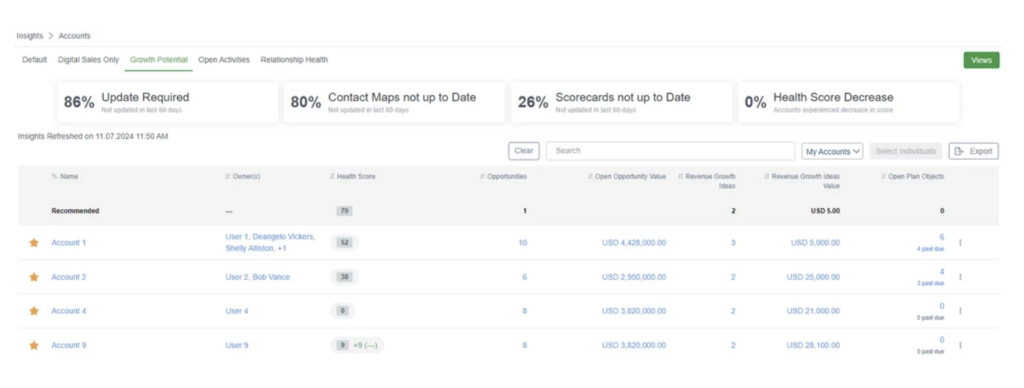
Task: Unstar Account 4 using its star icon
Action: pos(34,311)
